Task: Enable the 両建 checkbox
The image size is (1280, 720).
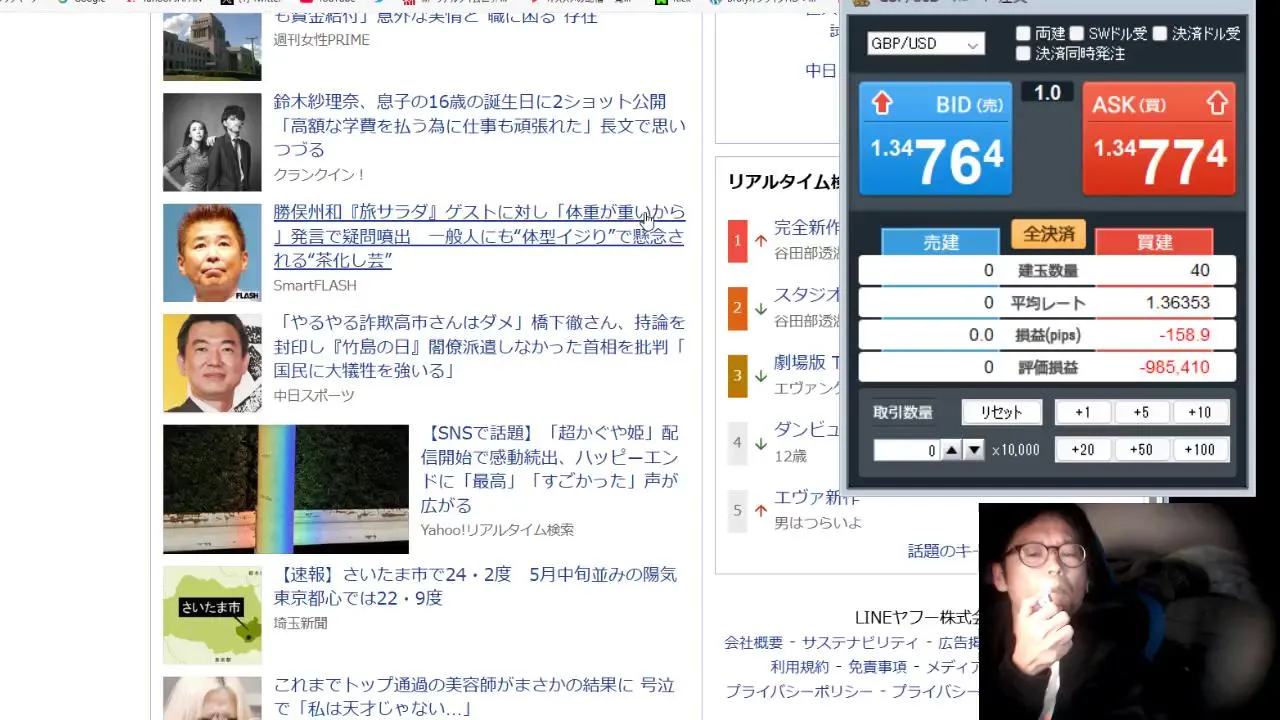Action: [1023, 33]
